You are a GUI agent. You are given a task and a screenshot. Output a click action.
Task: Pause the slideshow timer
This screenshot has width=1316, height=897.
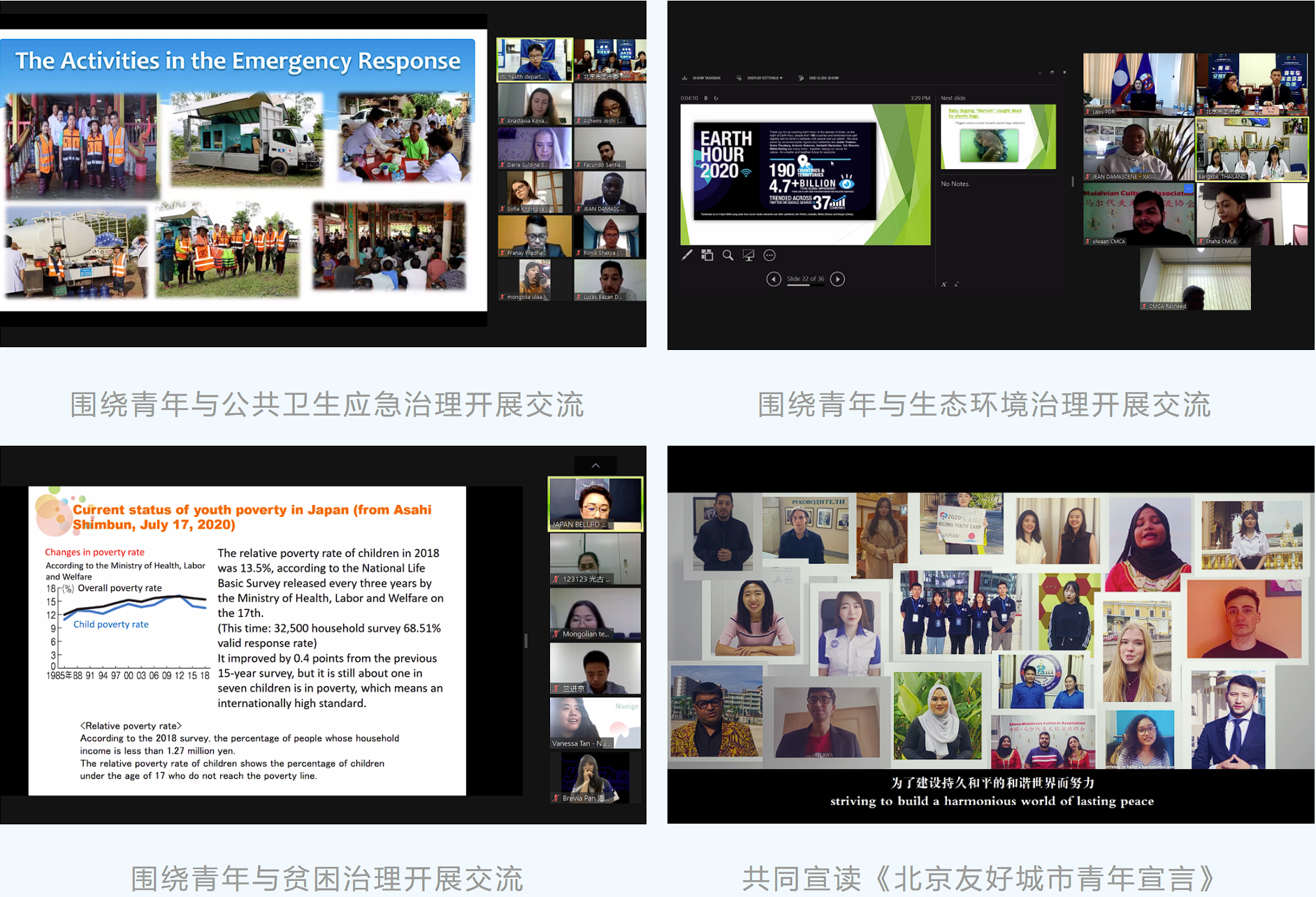[706, 99]
